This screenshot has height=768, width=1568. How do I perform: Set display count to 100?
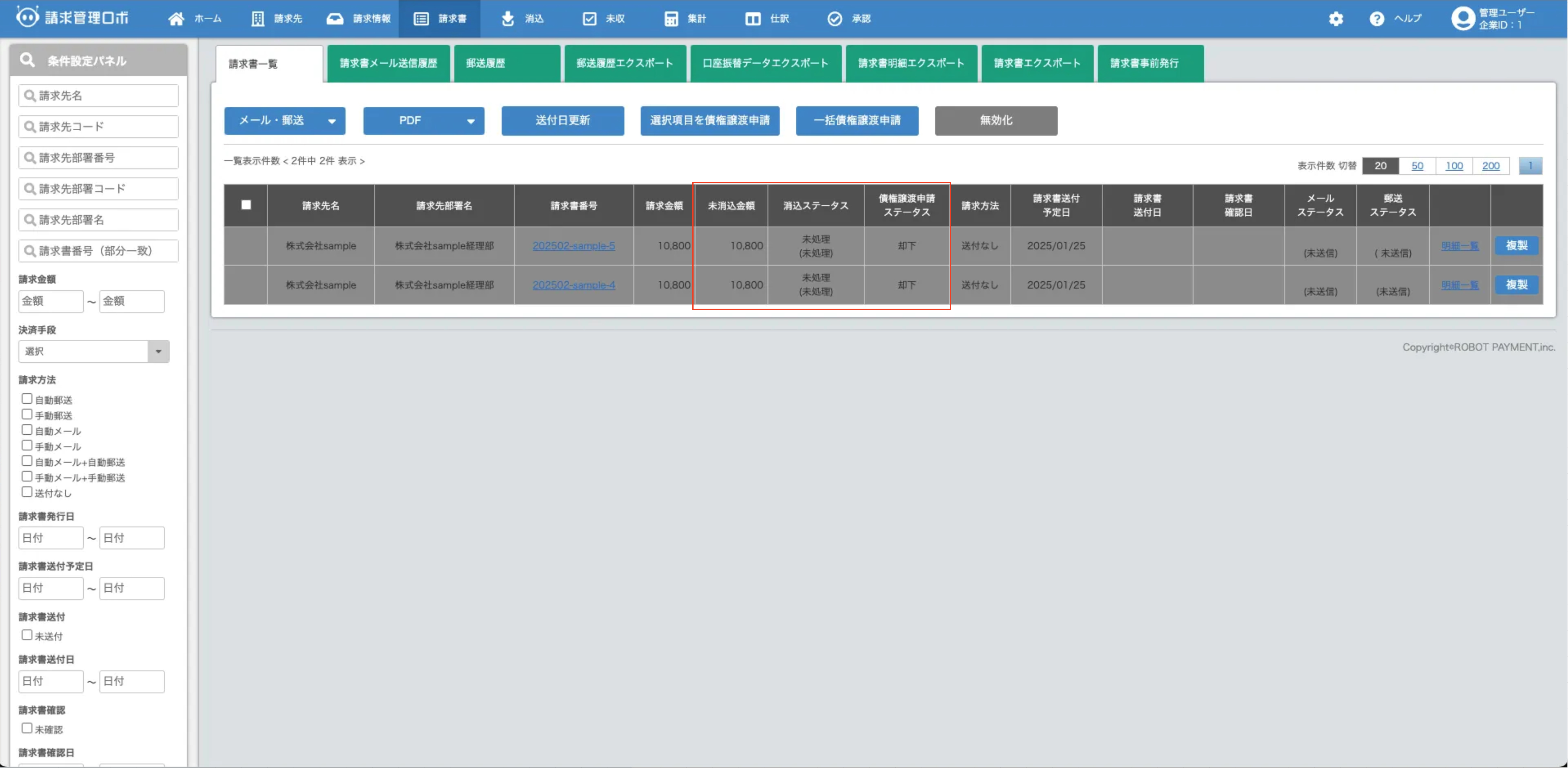[x=1454, y=166]
